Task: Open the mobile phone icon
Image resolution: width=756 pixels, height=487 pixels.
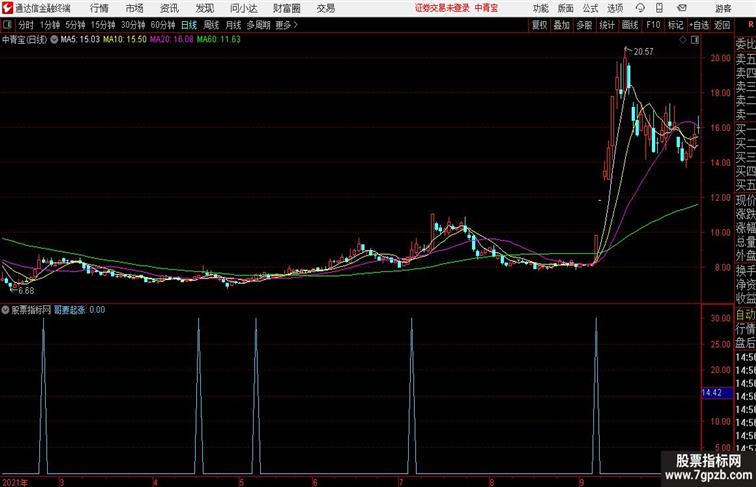Action: tap(659, 8)
